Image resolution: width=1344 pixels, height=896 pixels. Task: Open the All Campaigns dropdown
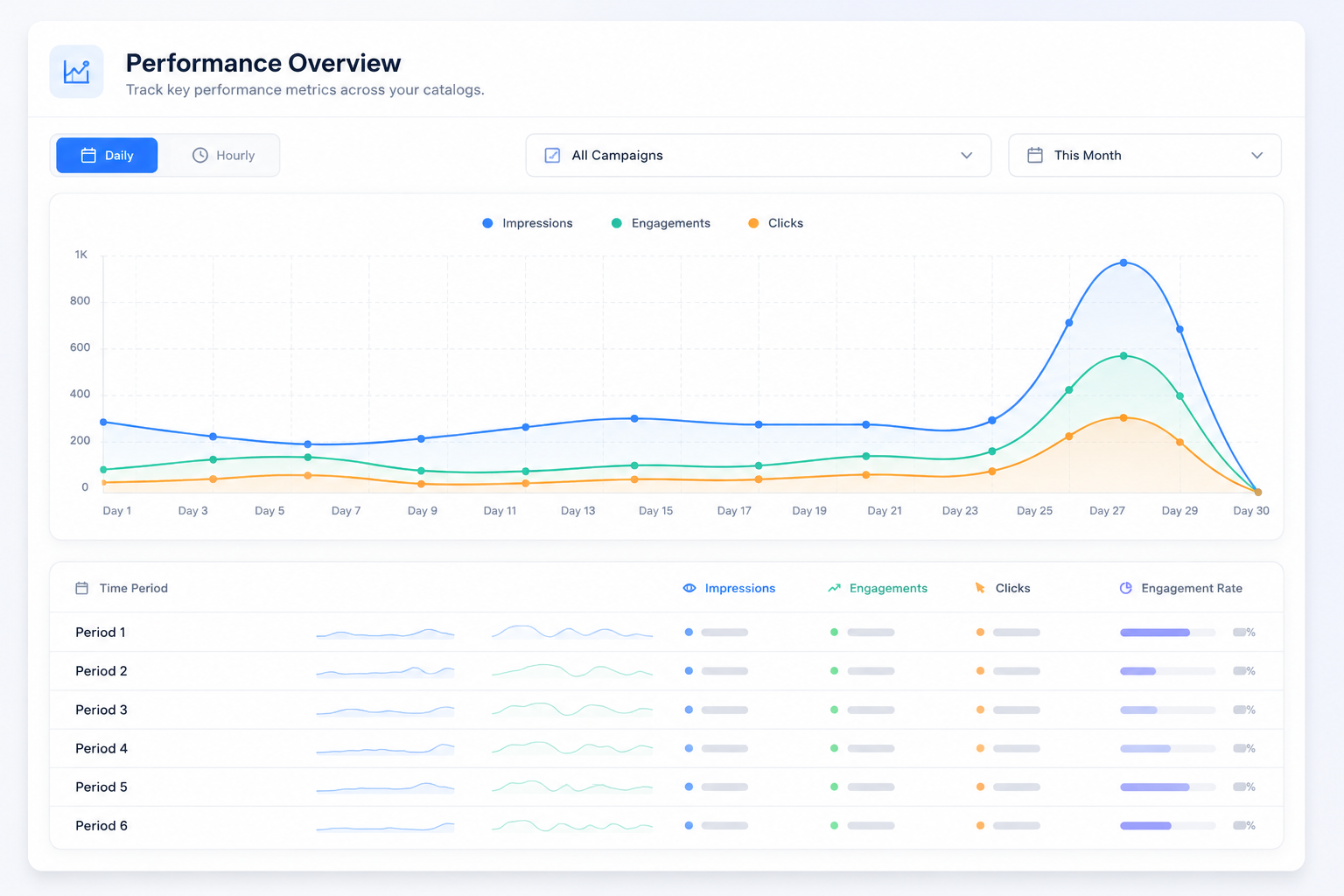758,155
